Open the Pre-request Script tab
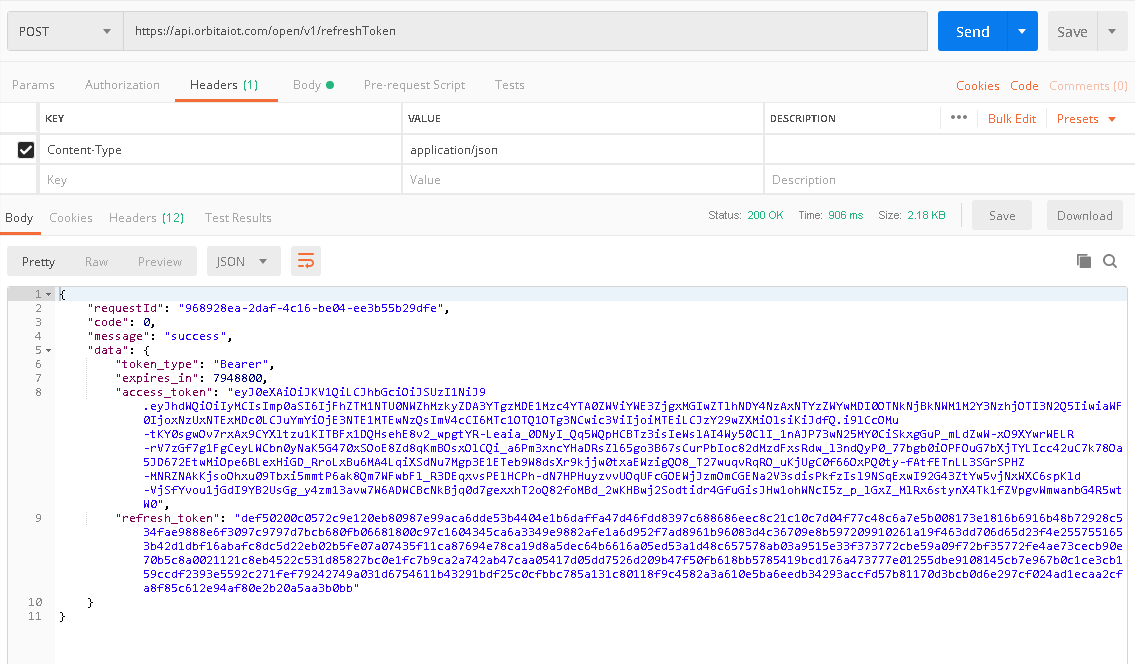The image size is (1135, 664). click(x=414, y=85)
